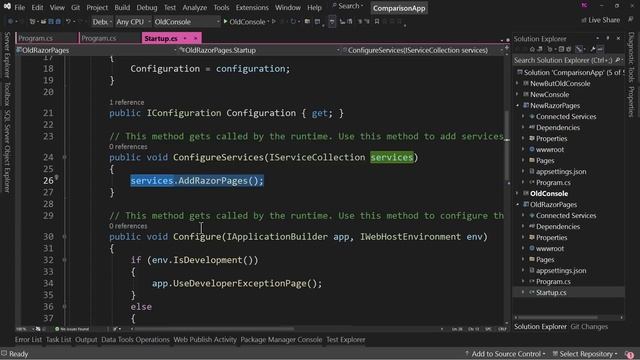640x360 pixels.
Task: Click the Solution Explorer preview selected items icon
Action: (600, 49)
